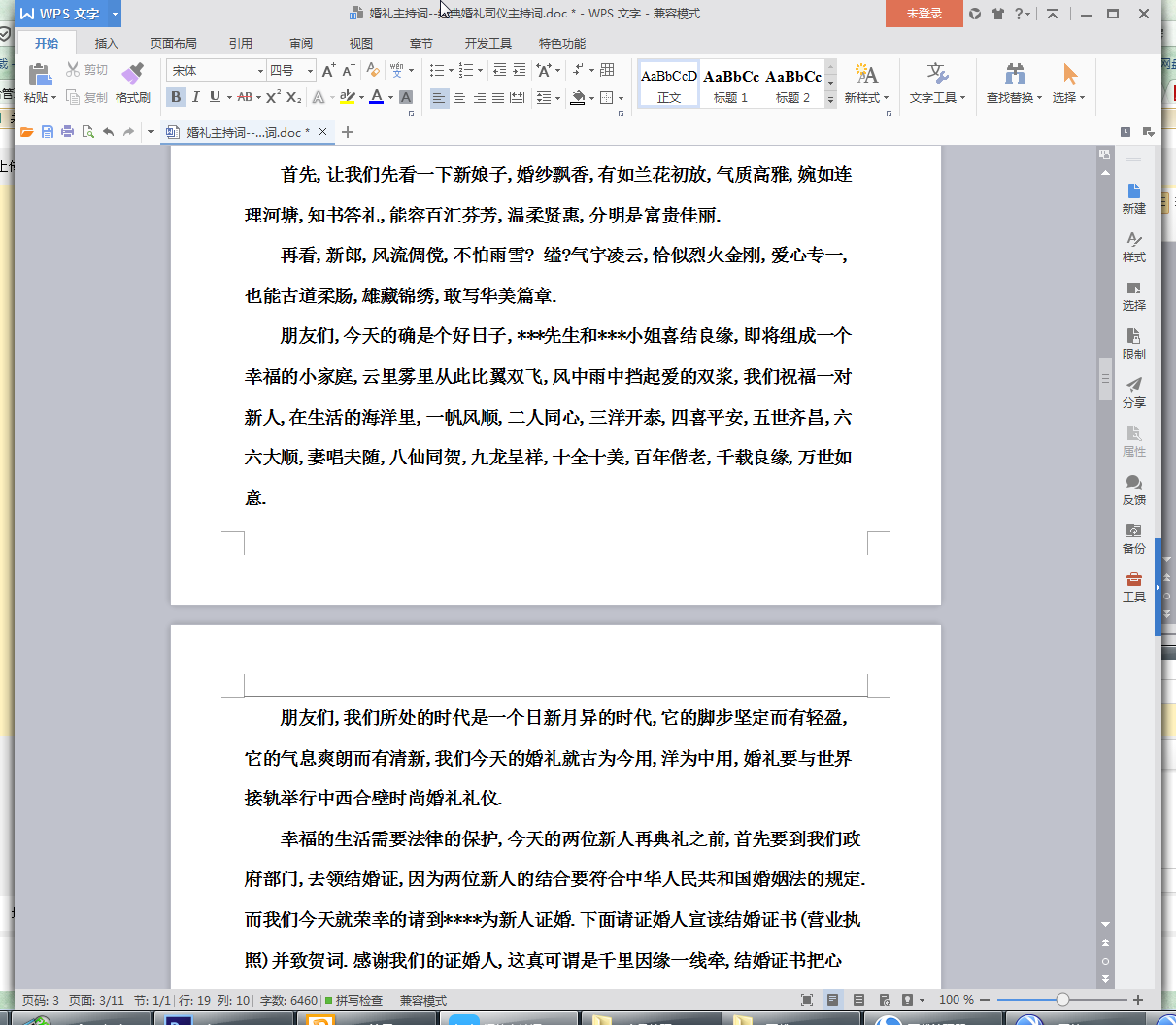Toggle left alignment button
This screenshot has width=1176, height=1025.
[439, 97]
